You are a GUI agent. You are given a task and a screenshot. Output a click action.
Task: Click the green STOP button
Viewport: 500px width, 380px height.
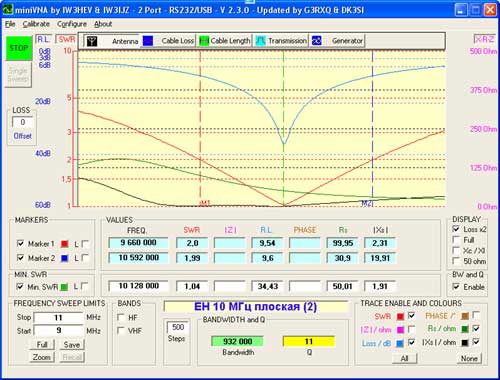pyautogui.click(x=19, y=48)
